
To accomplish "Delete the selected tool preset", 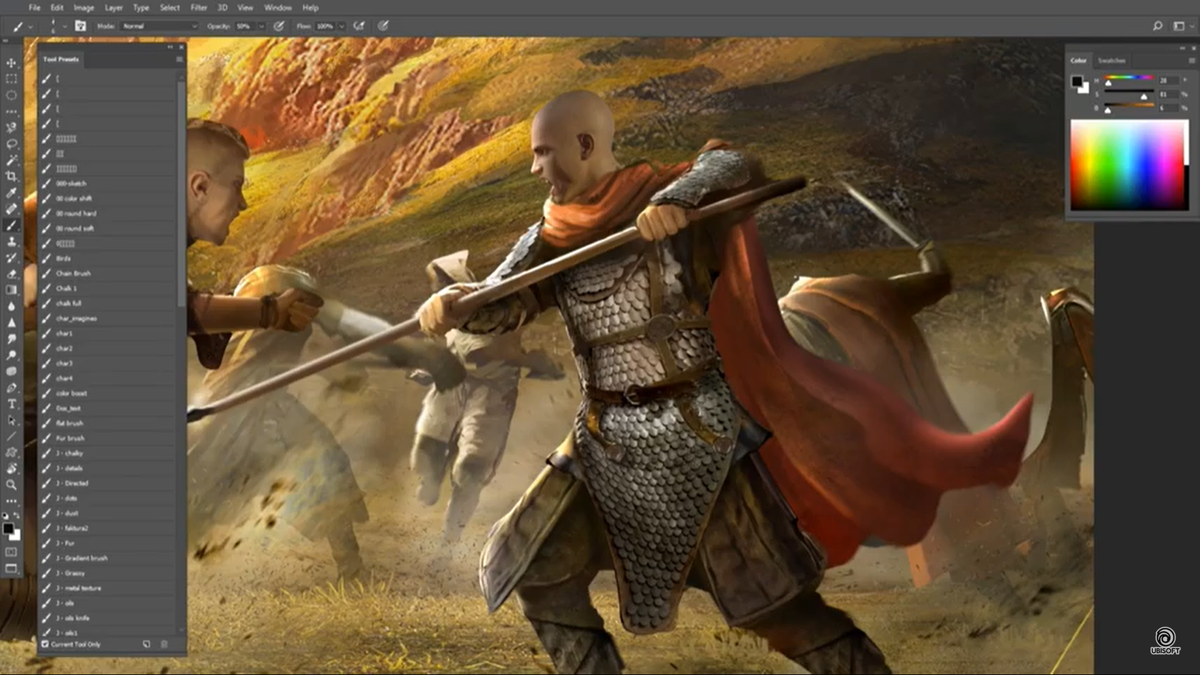I will 164,644.
